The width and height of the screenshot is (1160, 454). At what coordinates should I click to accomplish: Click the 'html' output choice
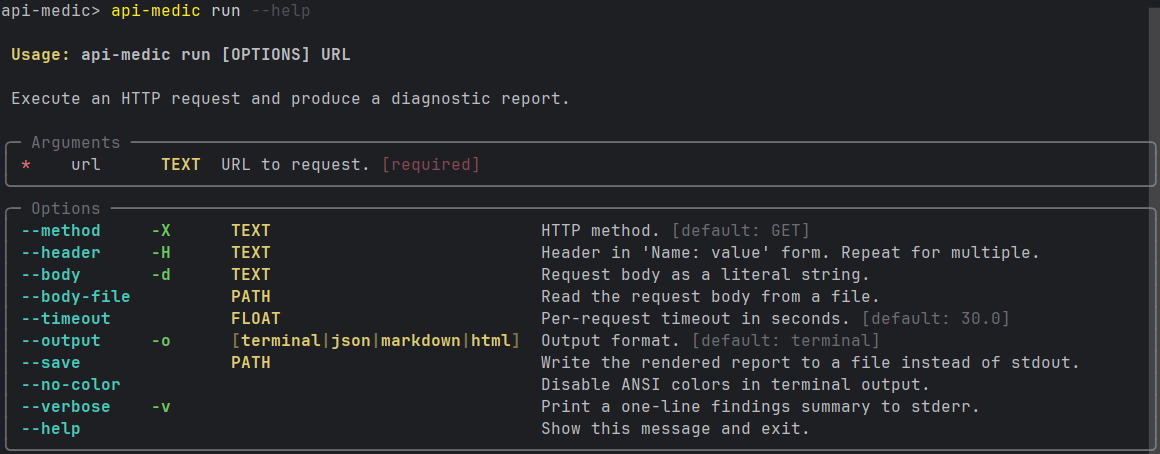pyautogui.click(x=490, y=341)
